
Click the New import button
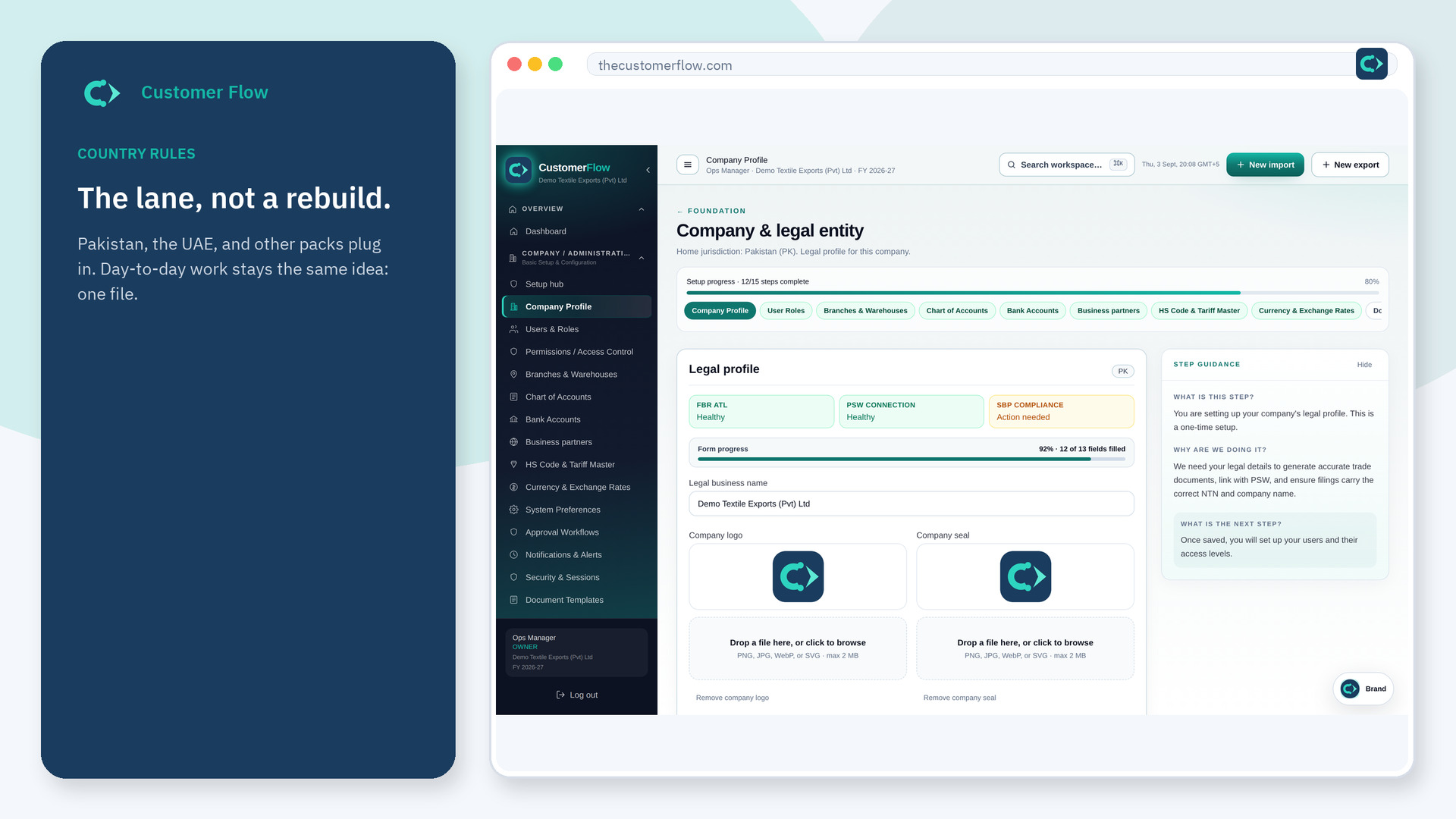click(x=1265, y=165)
